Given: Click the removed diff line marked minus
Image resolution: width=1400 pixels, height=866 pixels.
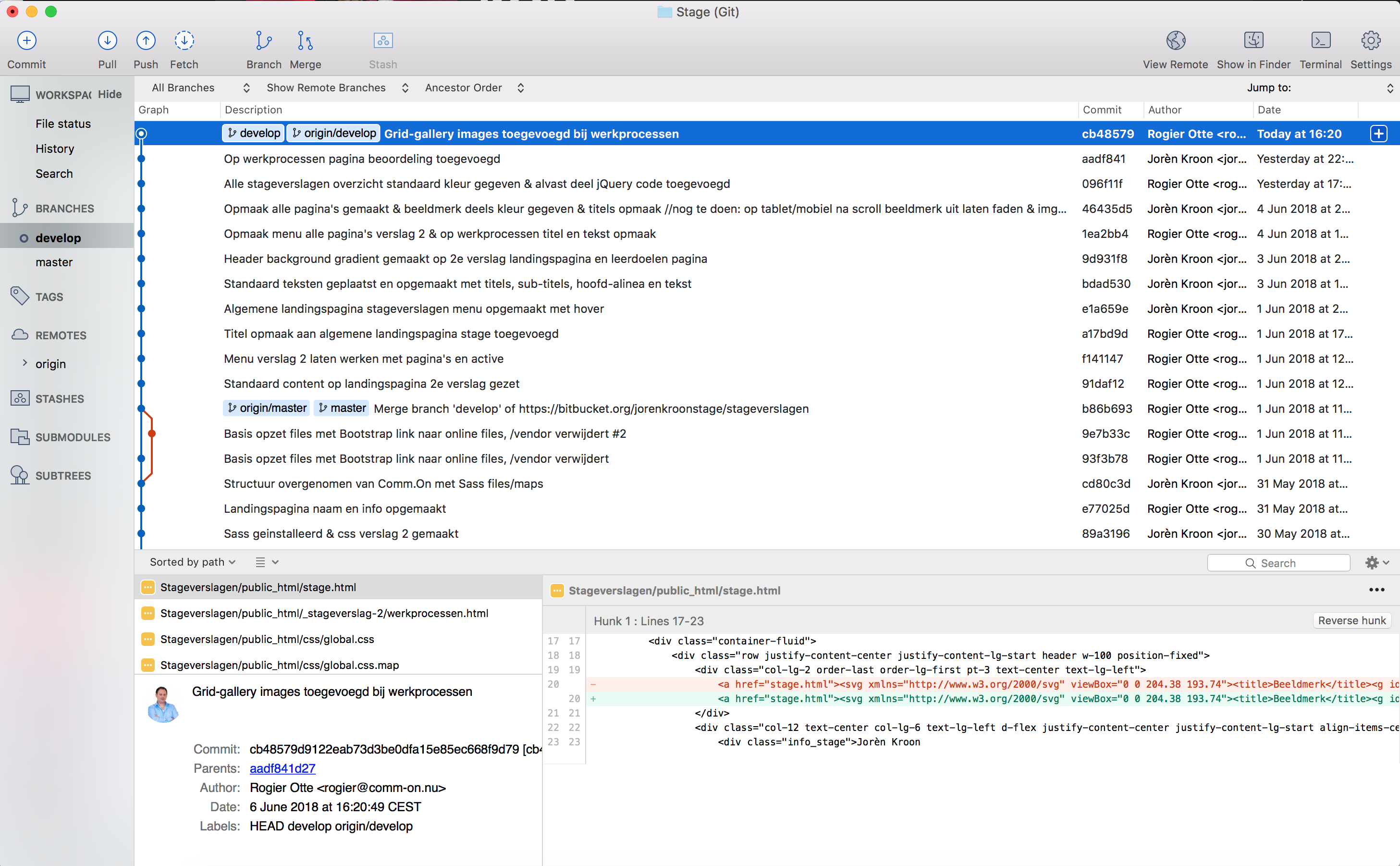Looking at the screenshot, I should pyautogui.click(x=993, y=684).
